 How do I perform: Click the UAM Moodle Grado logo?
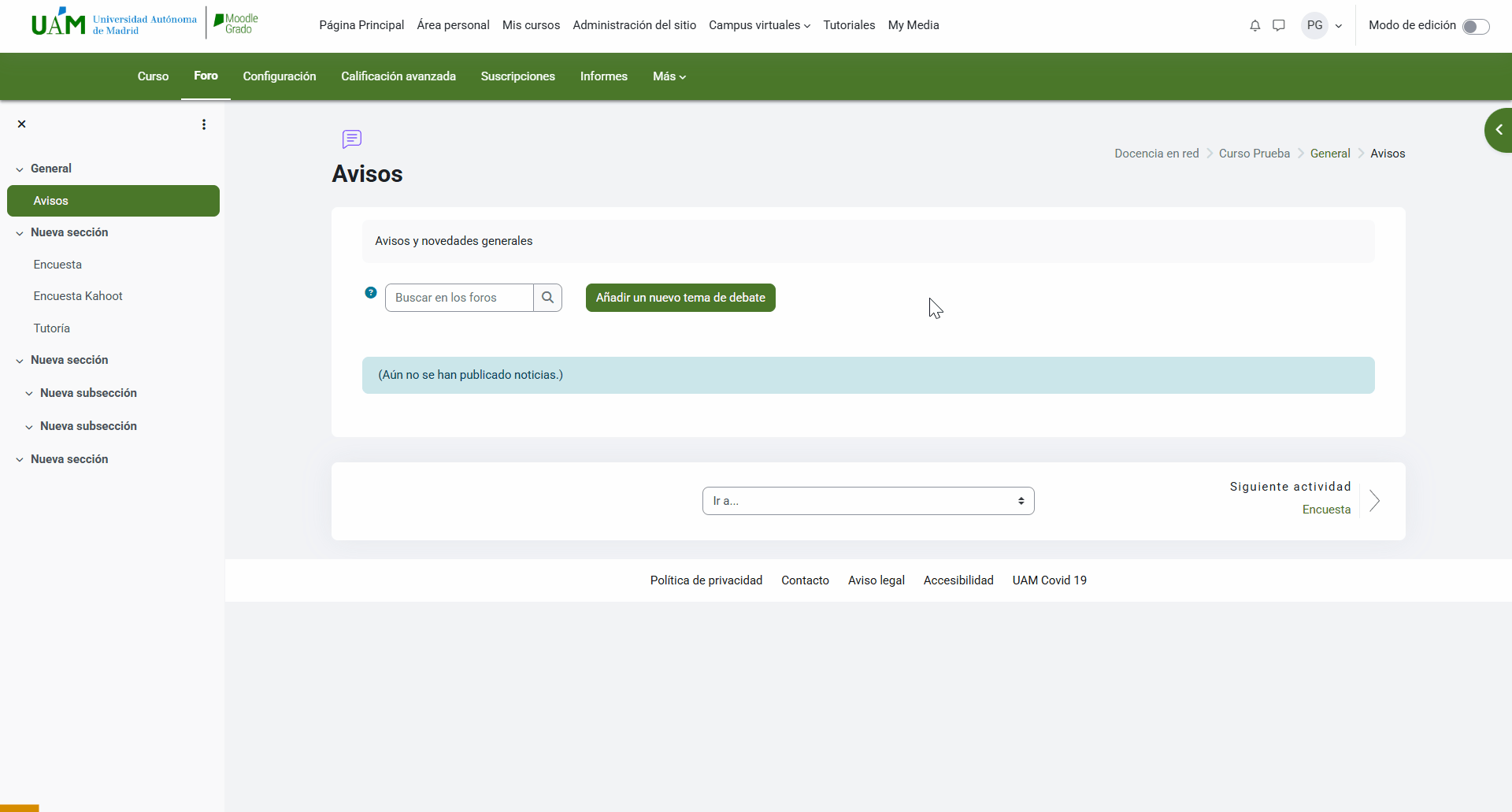pos(145,23)
